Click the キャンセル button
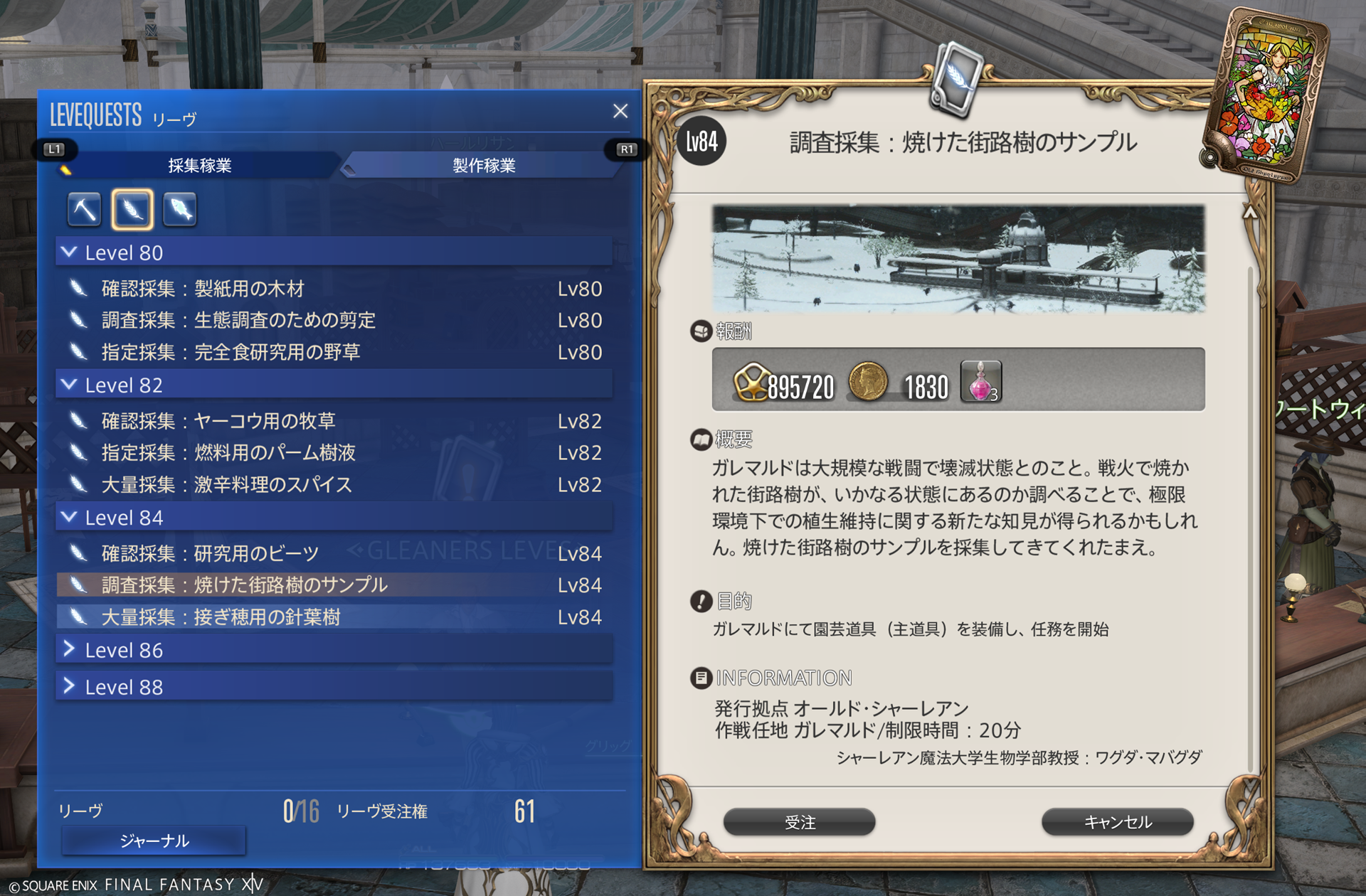This screenshot has width=1366, height=896. tap(1118, 822)
